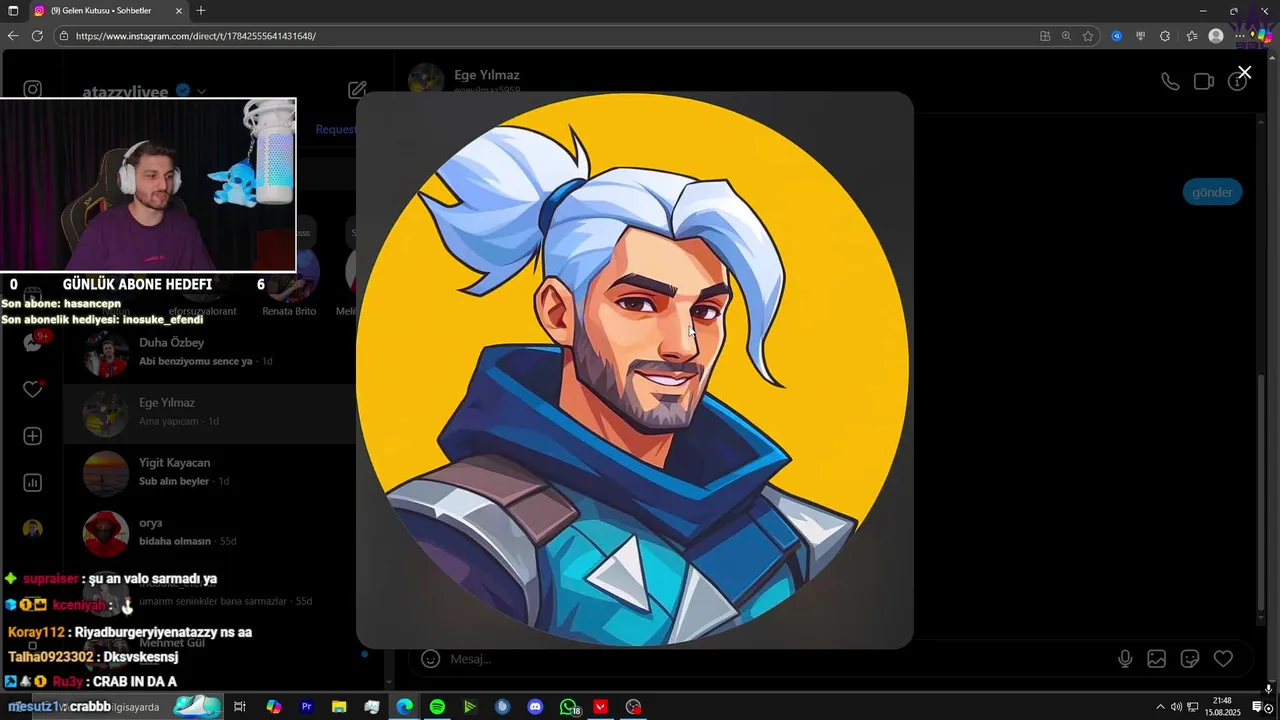
Task: Click Ege Yılmaz avatar in chat header
Action: [x=426, y=81]
